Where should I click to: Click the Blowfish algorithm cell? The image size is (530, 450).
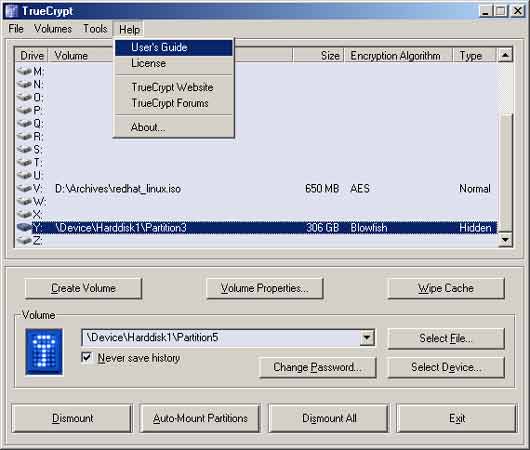(369, 228)
